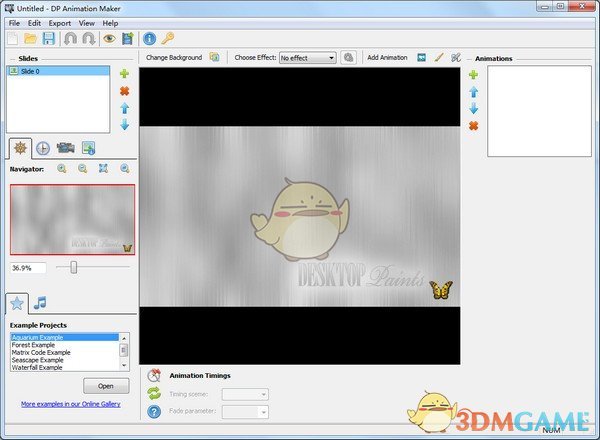Click the Navigator zoom slider handle

pyautogui.click(x=73, y=267)
